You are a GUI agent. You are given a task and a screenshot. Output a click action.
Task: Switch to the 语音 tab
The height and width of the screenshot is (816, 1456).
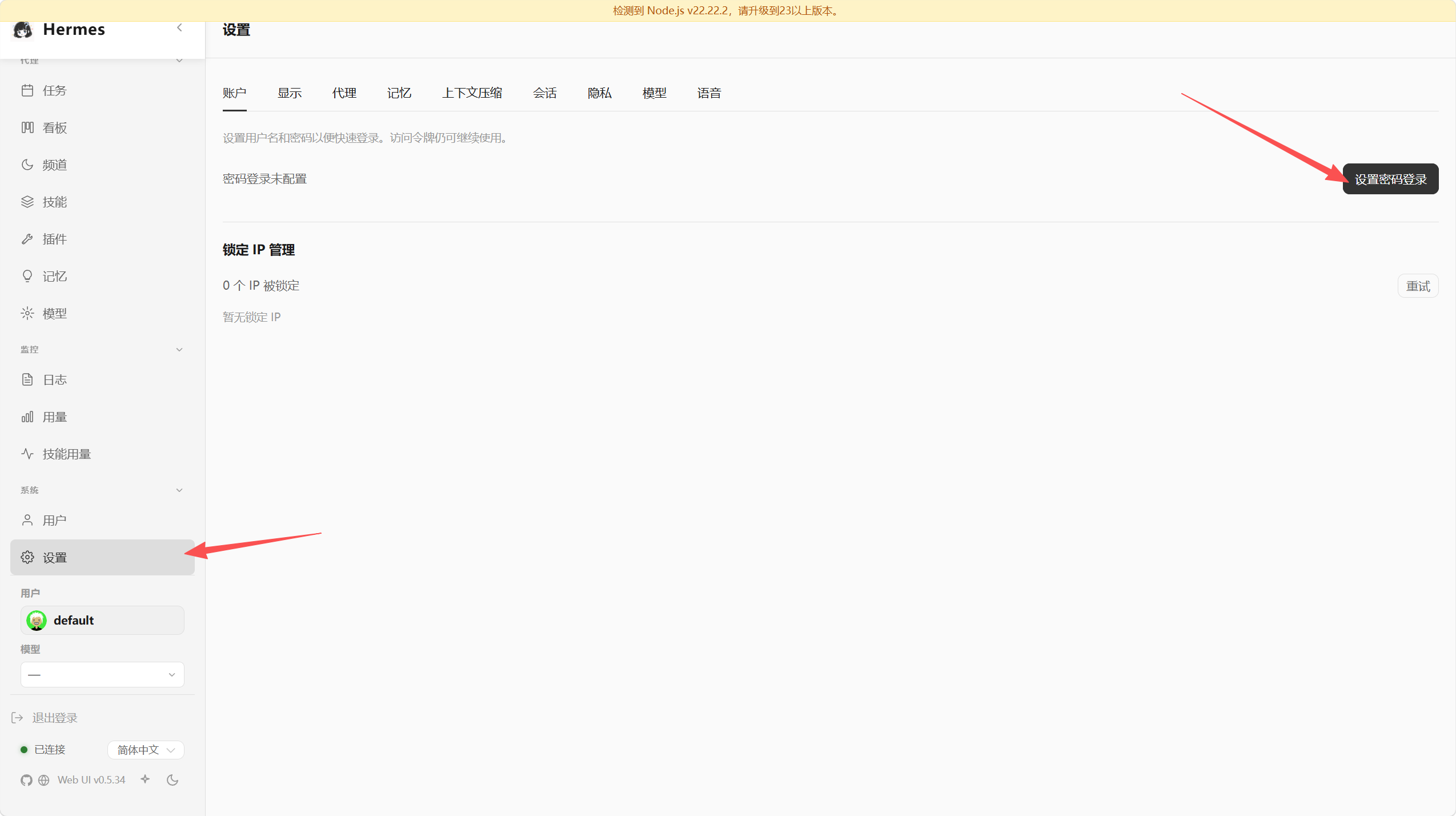(x=709, y=93)
